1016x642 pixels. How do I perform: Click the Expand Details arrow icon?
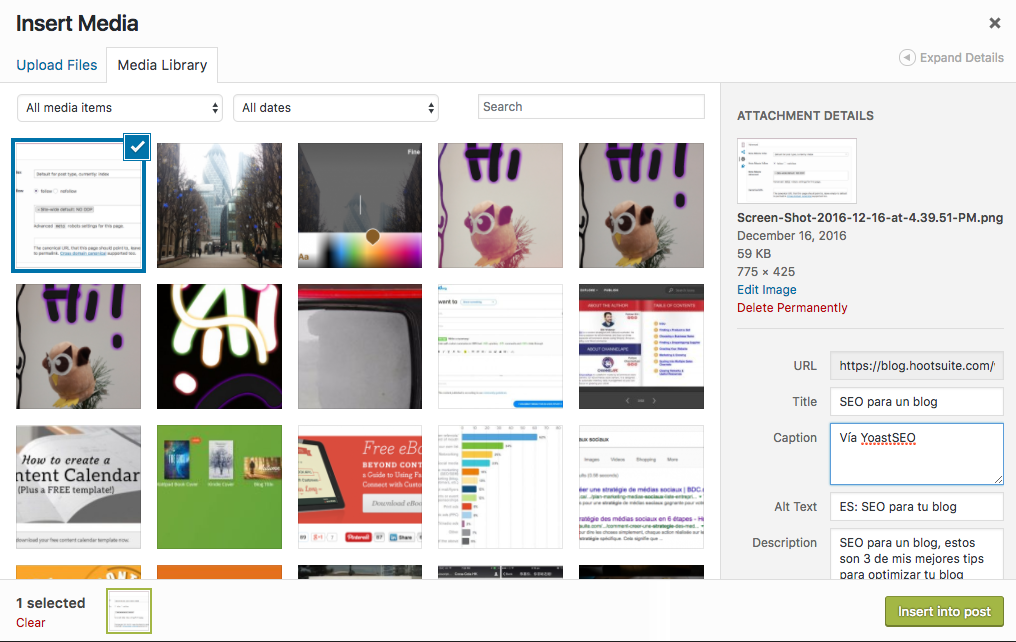pos(907,58)
